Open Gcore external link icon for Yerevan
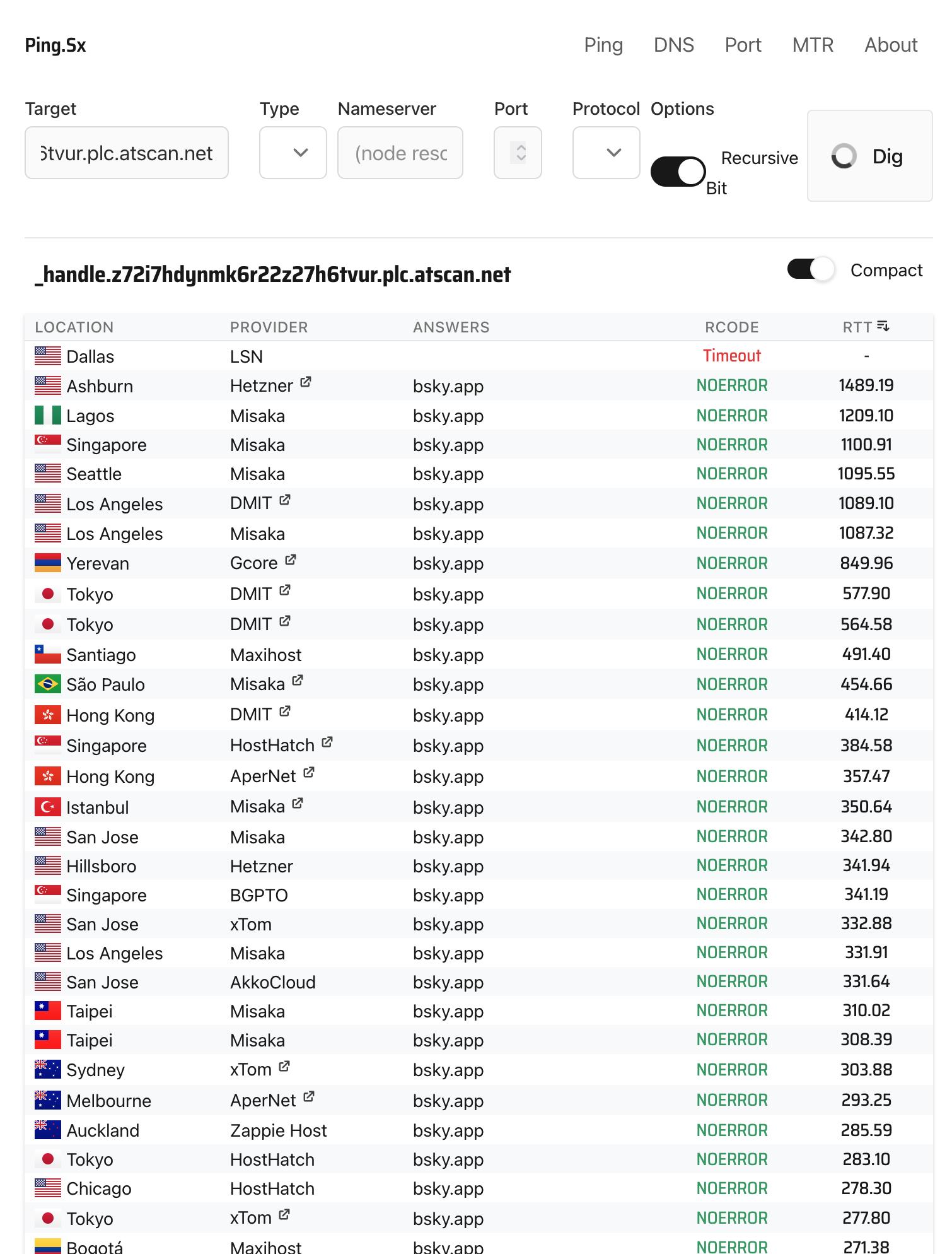 (291, 560)
